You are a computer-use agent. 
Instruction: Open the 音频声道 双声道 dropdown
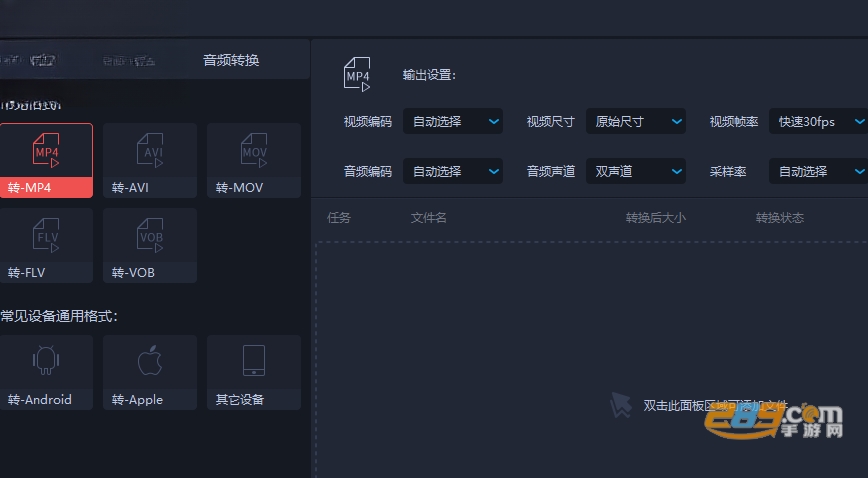point(636,171)
